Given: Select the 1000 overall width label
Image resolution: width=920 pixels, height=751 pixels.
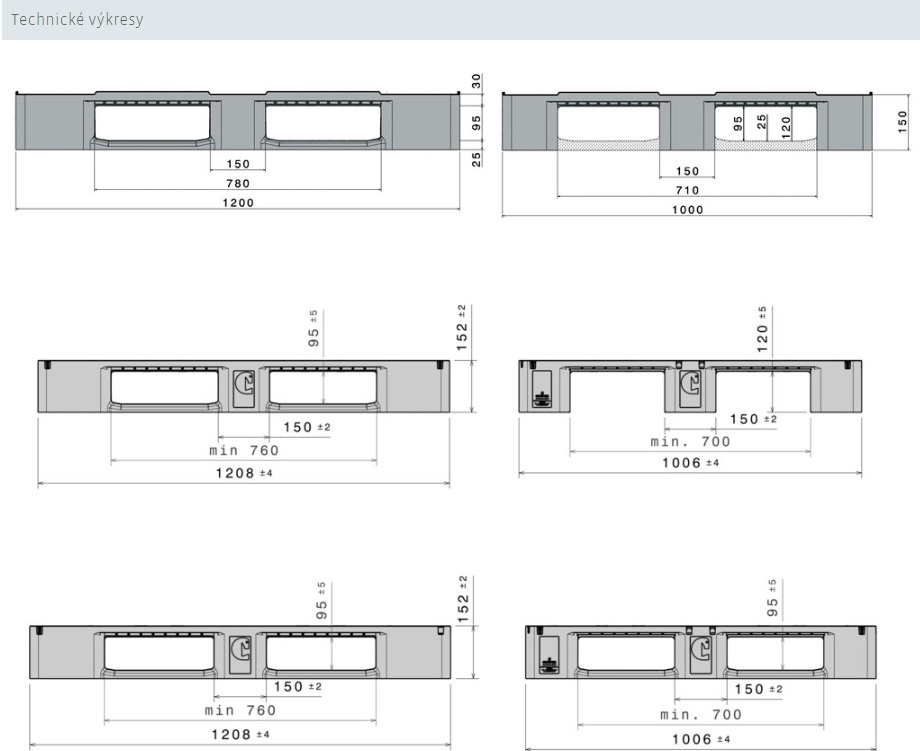Looking at the screenshot, I should (687, 209).
